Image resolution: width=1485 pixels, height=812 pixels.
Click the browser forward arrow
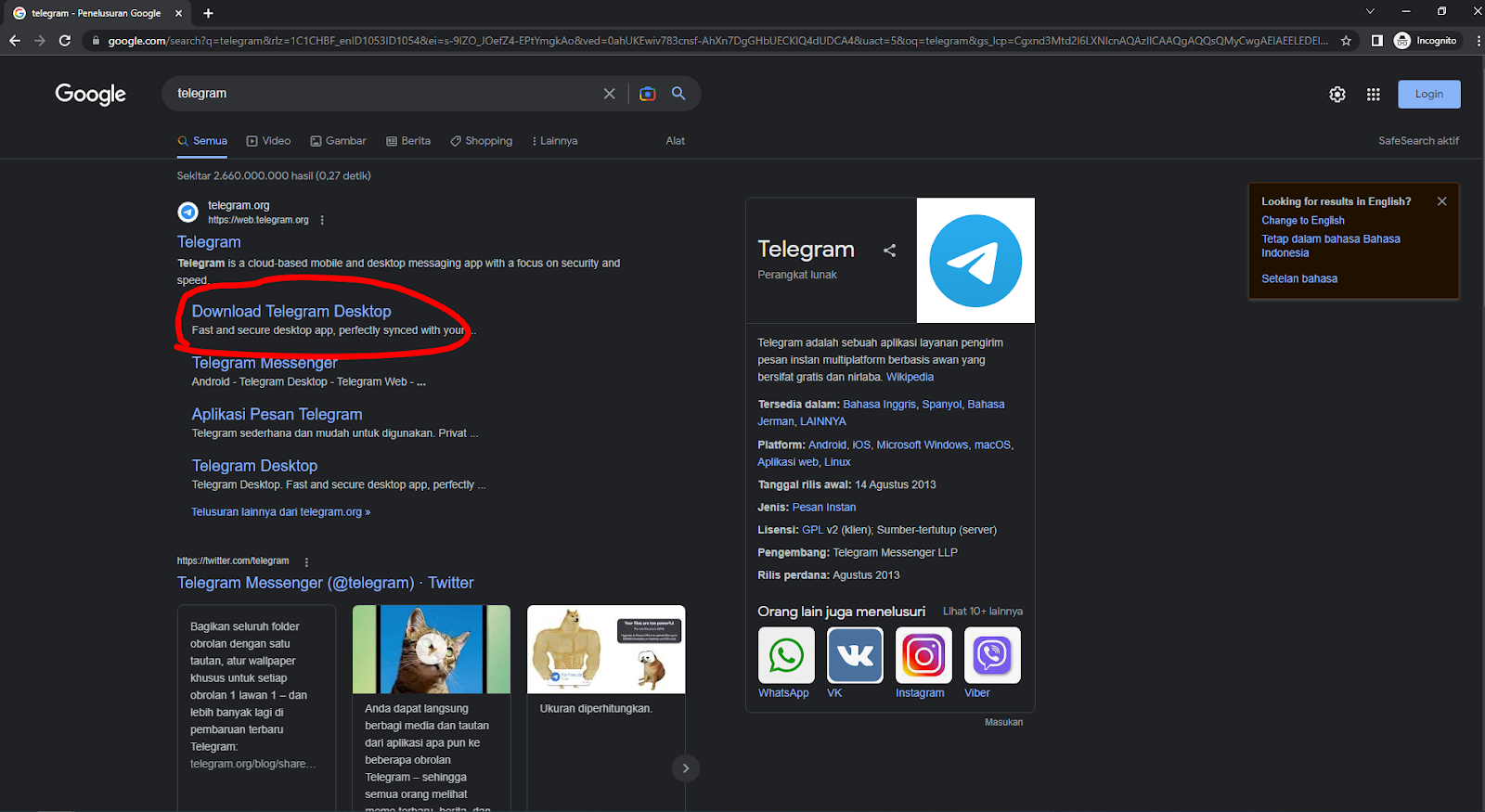[x=39, y=41]
